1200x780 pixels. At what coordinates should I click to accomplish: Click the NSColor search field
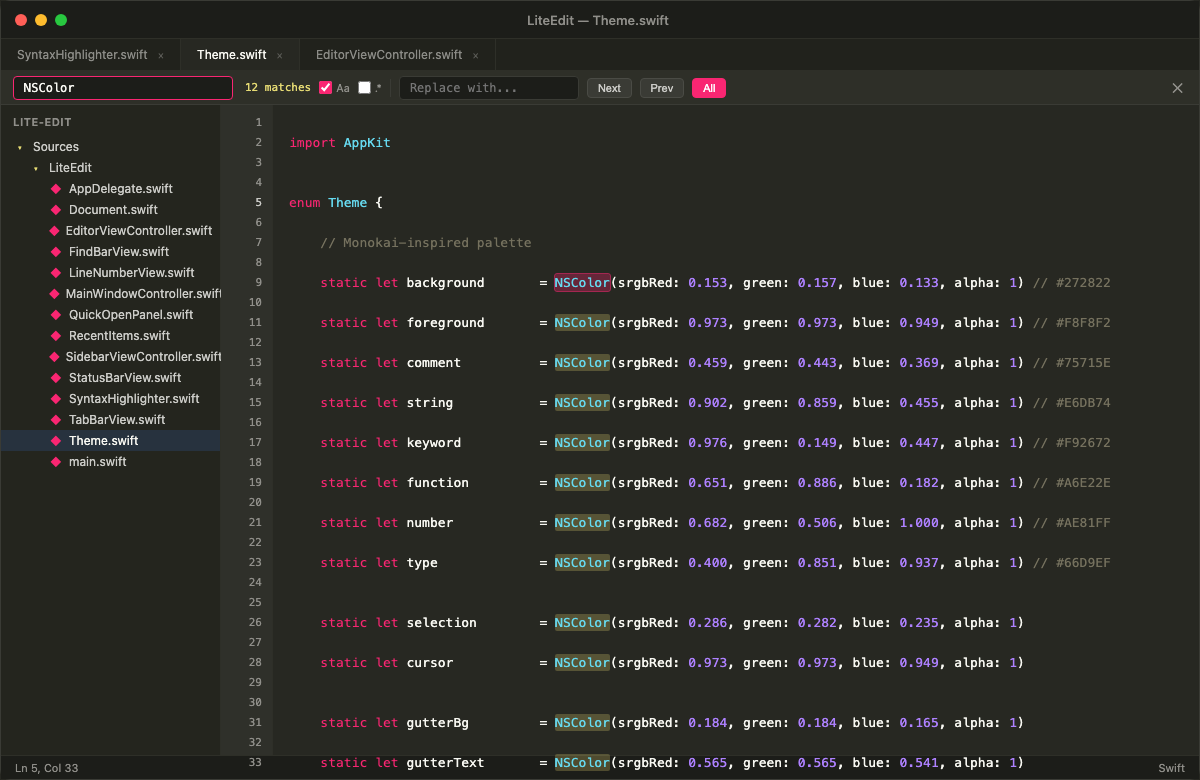click(123, 88)
